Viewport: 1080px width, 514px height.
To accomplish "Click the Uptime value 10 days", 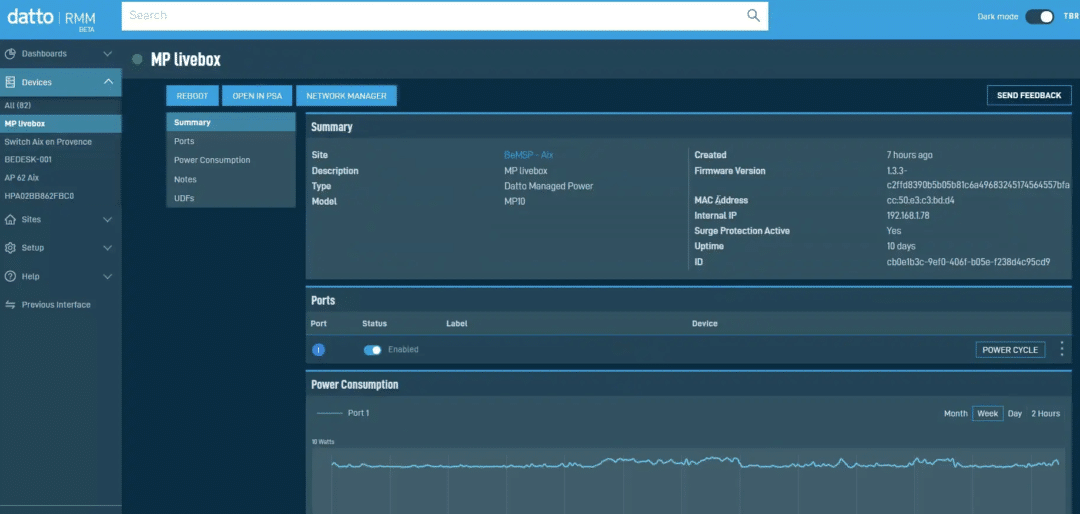I will tap(901, 246).
